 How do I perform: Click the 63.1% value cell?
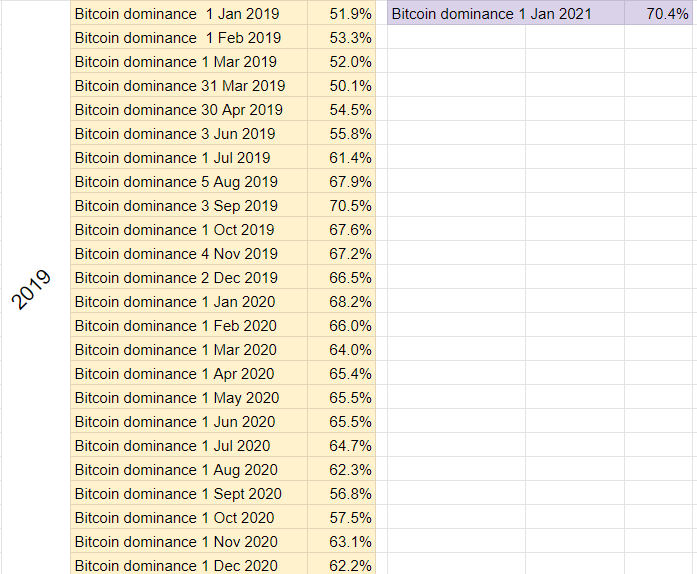(x=341, y=542)
